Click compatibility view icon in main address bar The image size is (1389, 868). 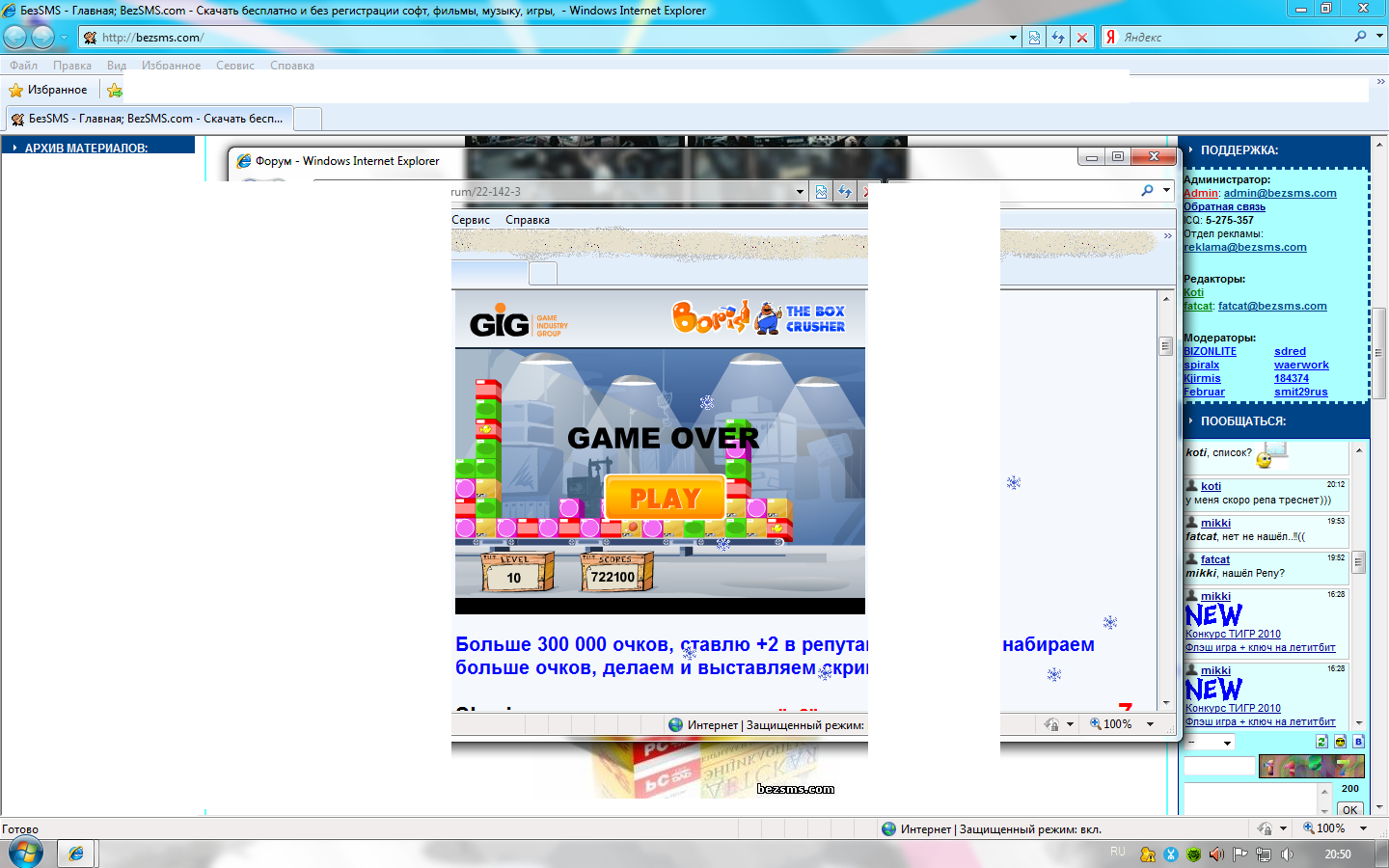1034,38
